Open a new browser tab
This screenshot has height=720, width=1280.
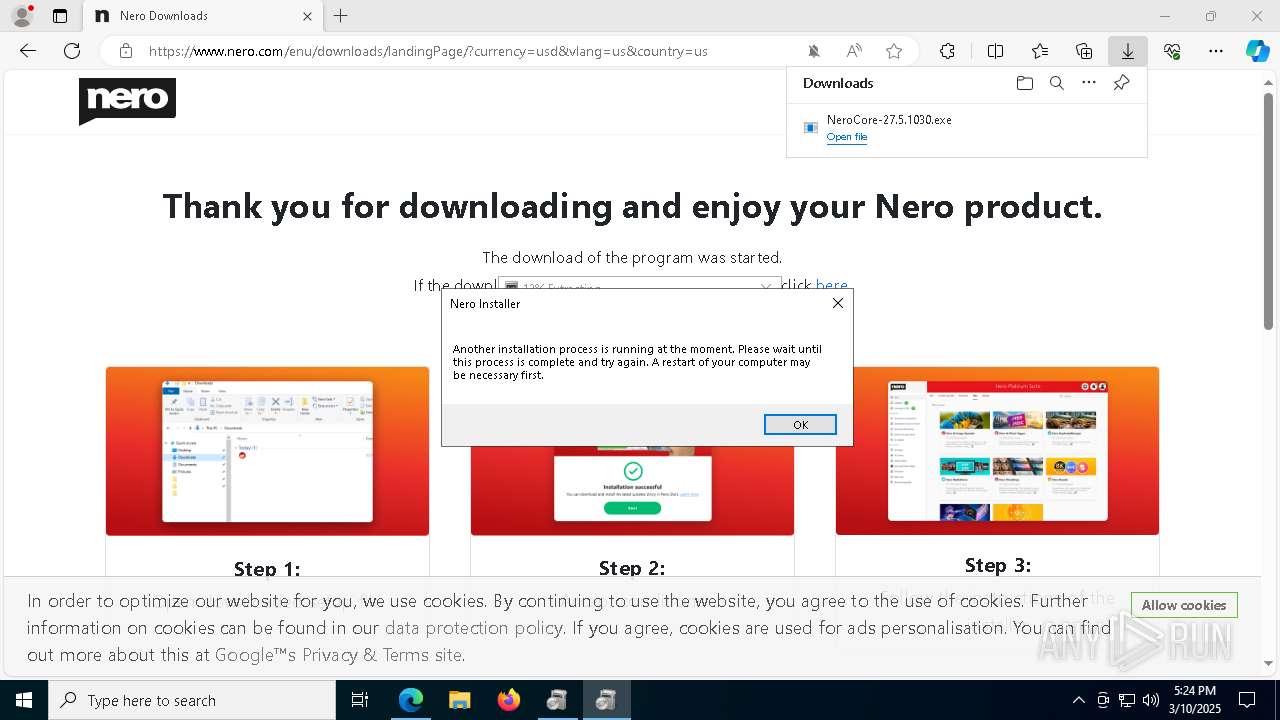click(x=341, y=16)
